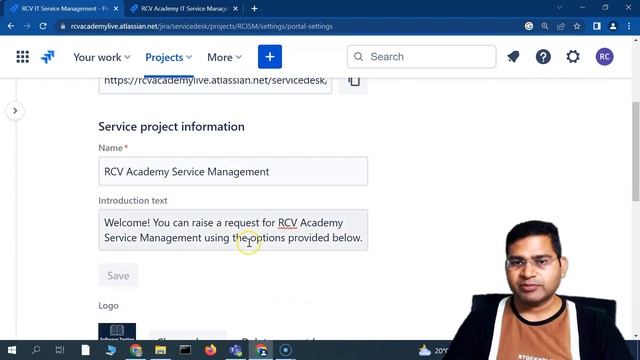The image size is (640, 360).
Task: Open the browser side panel icon
Action: pyautogui.click(x=597, y=26)
